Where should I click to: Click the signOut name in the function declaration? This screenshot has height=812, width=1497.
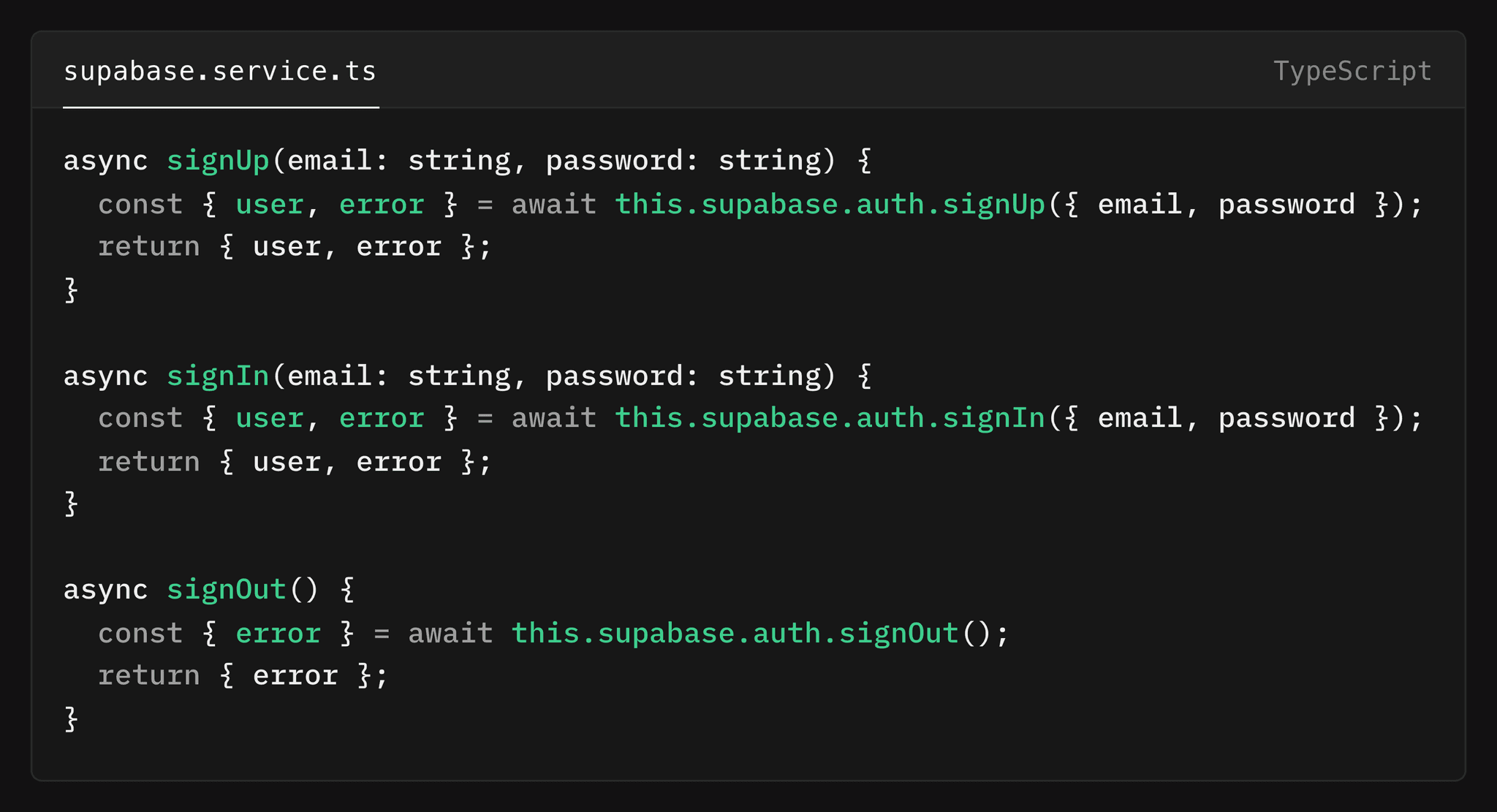click(227, 590)
